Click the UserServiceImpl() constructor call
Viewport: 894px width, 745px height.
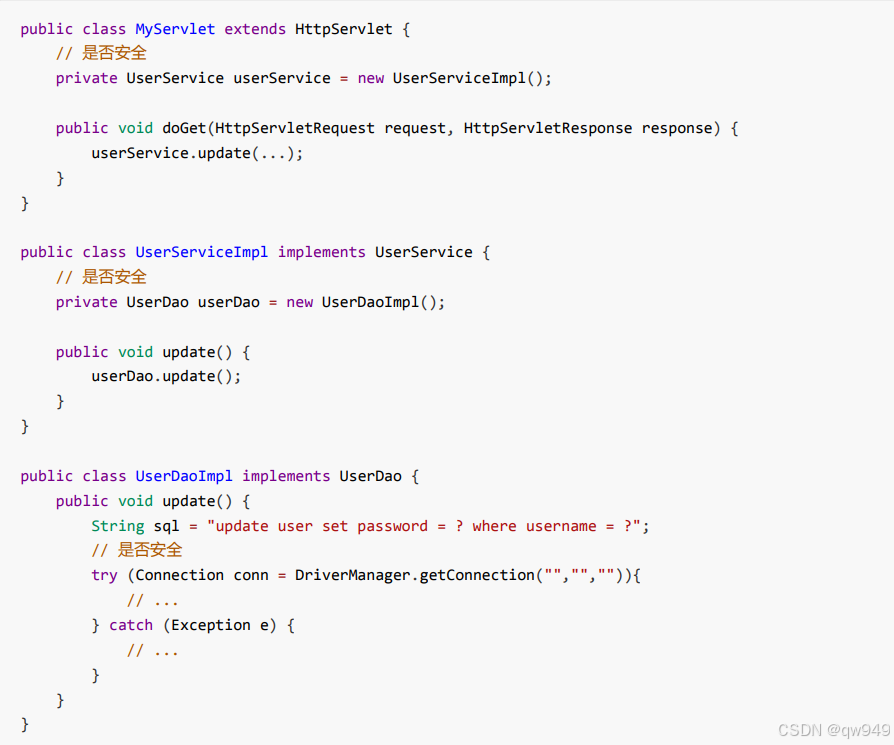pos(471,78)
